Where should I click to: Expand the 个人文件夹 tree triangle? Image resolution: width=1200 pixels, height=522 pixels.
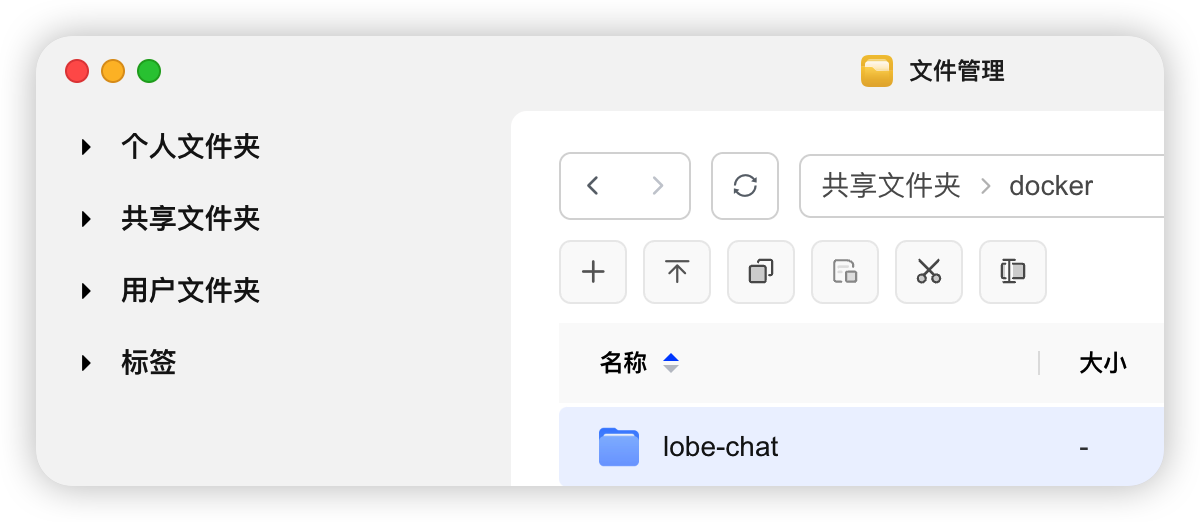point(87,148)
